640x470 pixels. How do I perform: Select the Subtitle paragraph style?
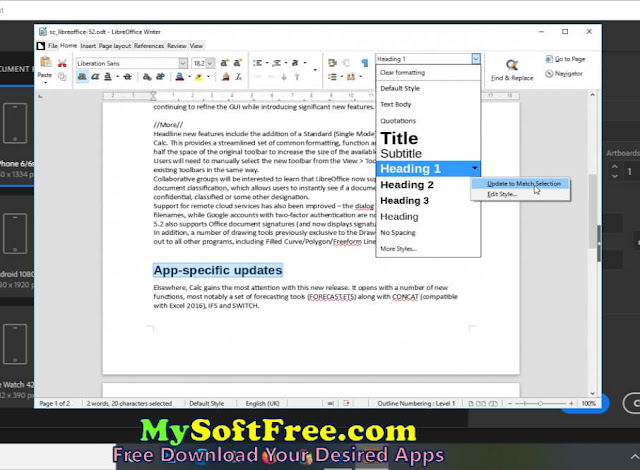click(428, 154)
